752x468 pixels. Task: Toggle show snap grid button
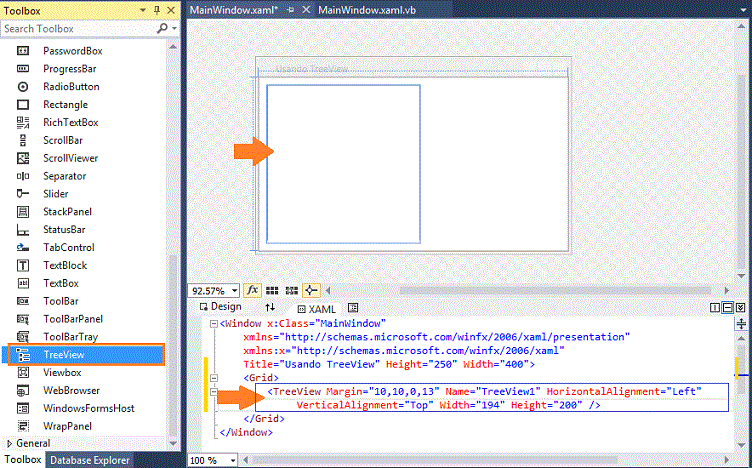[x=272, y=290]
